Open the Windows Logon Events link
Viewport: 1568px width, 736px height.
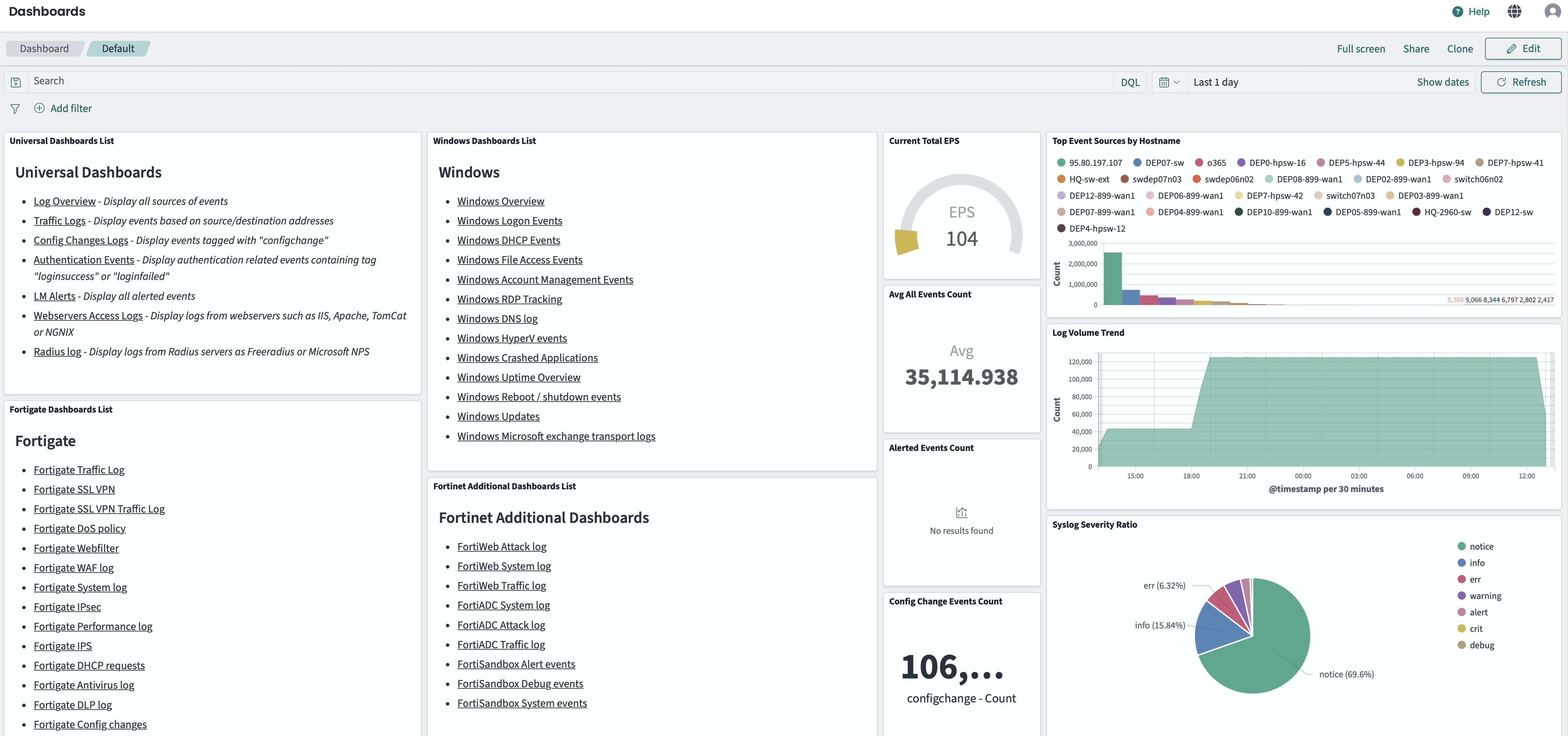509,221
